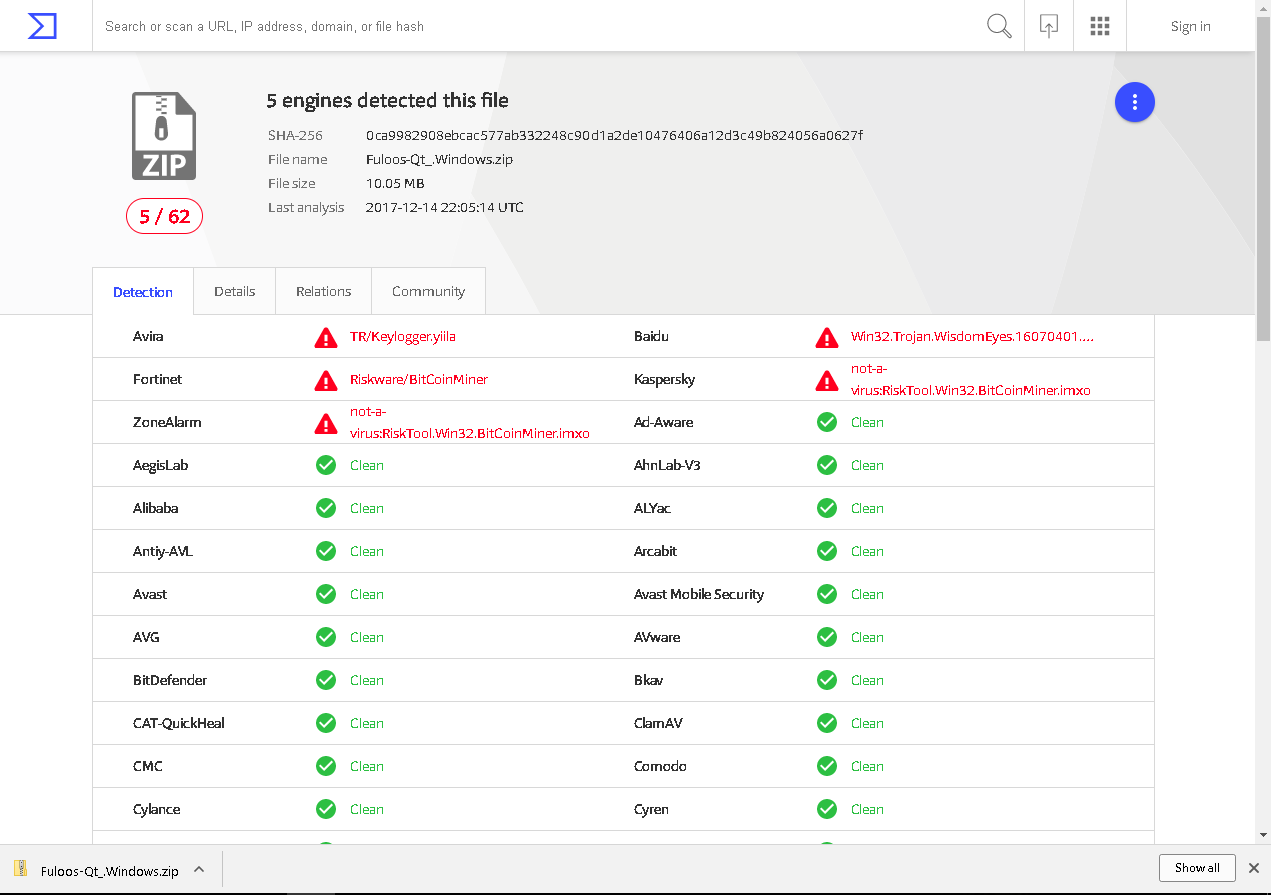Screen dimensions: 1271x895
Task: Click the Antiy-AVL green check icon
Action: point(326,551)
